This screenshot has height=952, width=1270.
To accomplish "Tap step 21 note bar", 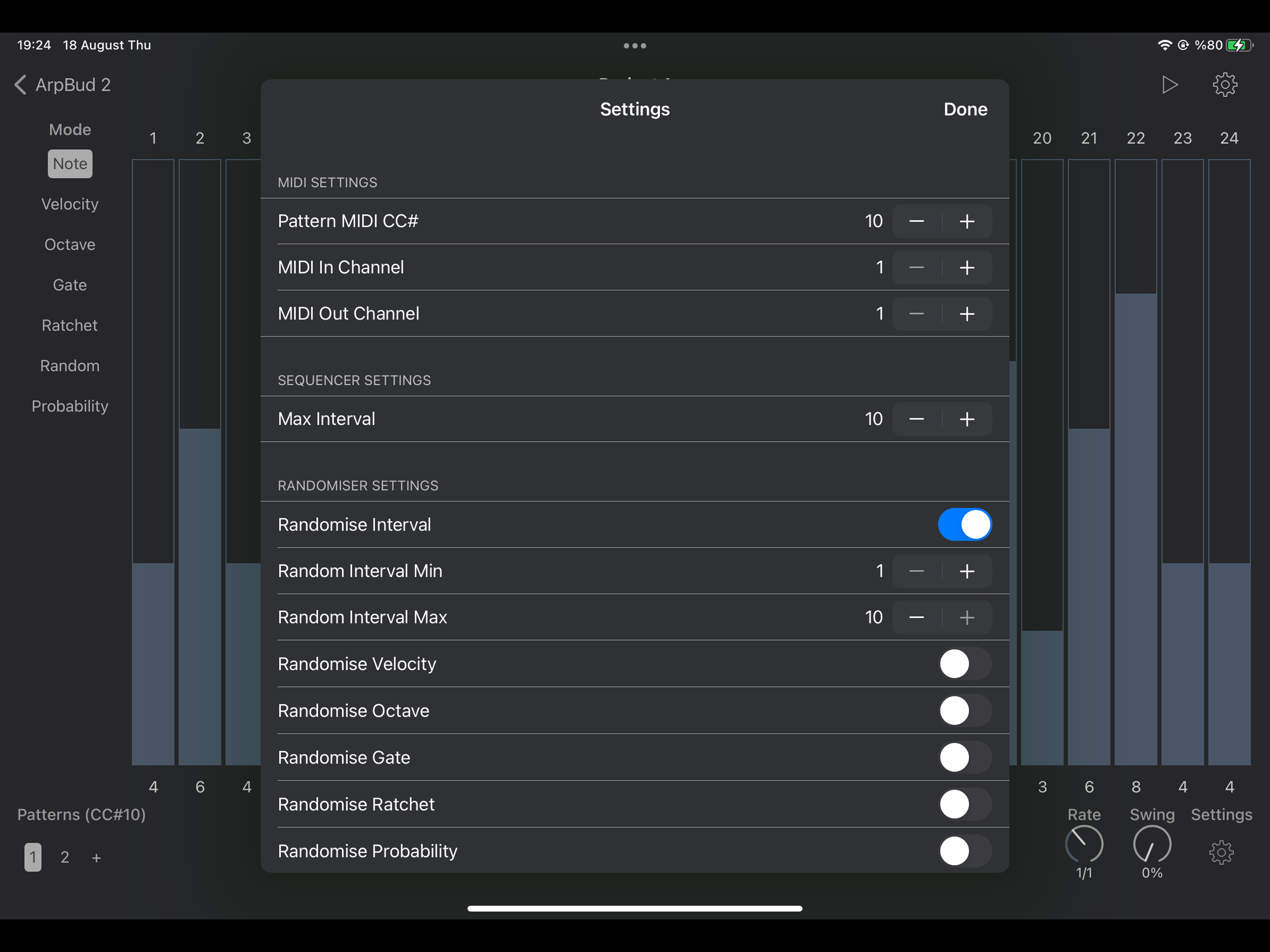I will pyautogui.click(x=1089, y=462).
